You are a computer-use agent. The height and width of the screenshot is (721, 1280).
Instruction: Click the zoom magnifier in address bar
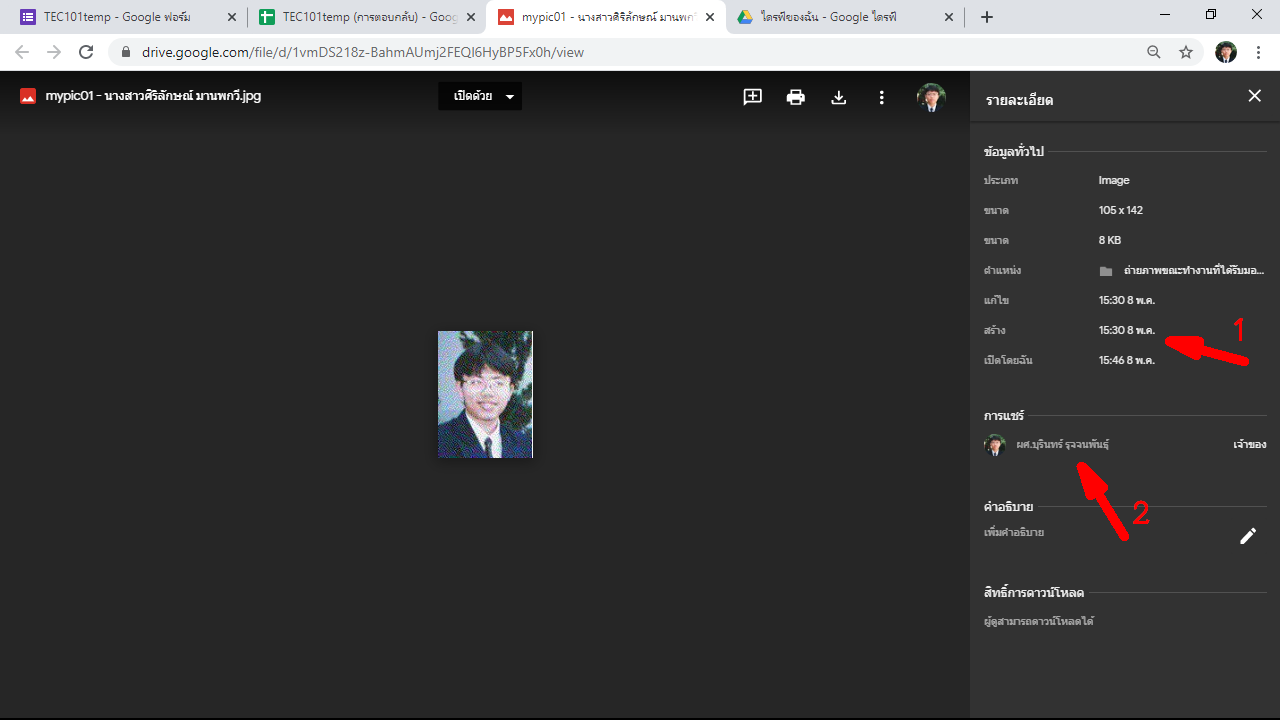[1154, 52]
